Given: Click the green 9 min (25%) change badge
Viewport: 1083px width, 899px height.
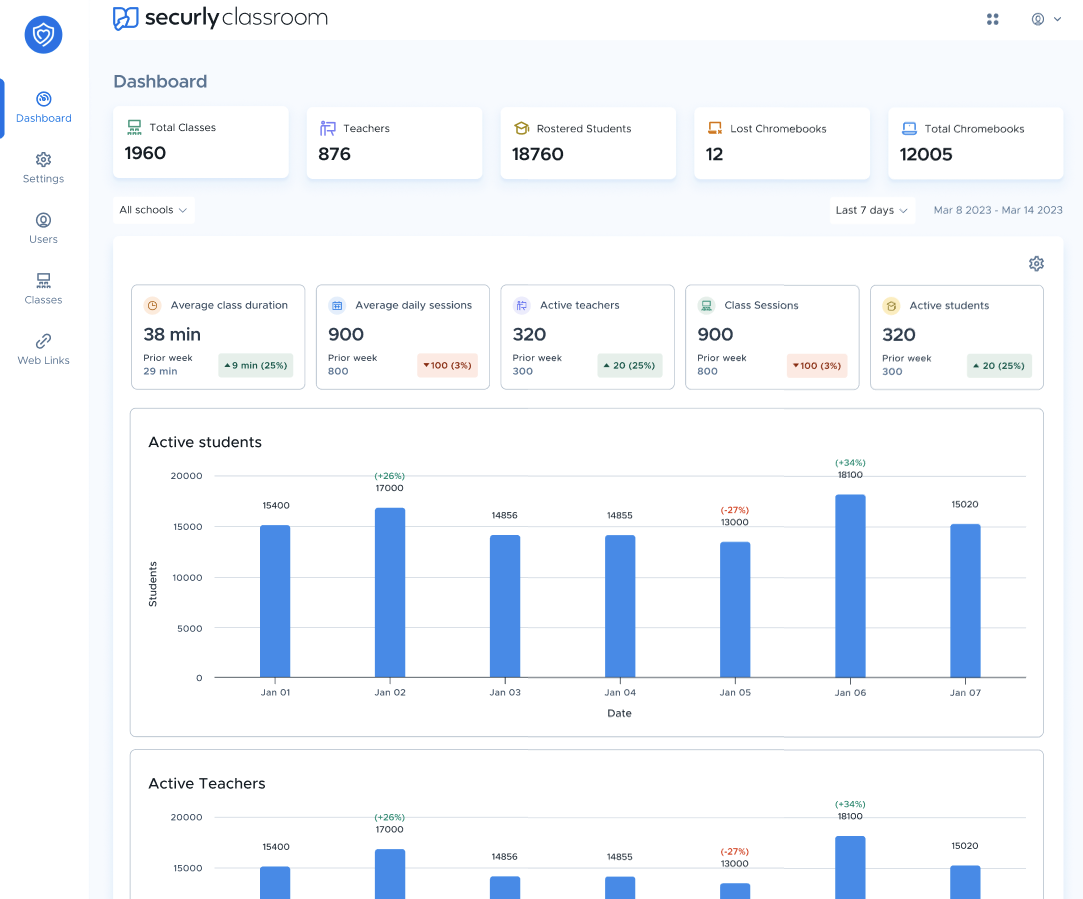Looking at the screenshot, I should (x=256, y=365).
